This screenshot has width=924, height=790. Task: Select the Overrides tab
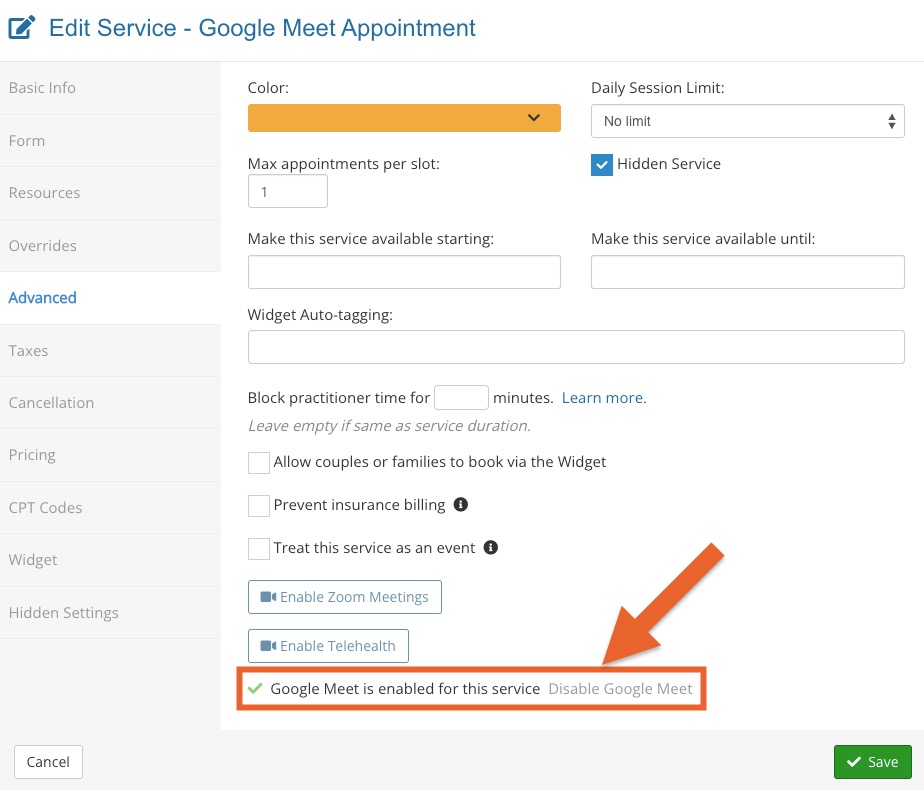[x=110, y=246]
